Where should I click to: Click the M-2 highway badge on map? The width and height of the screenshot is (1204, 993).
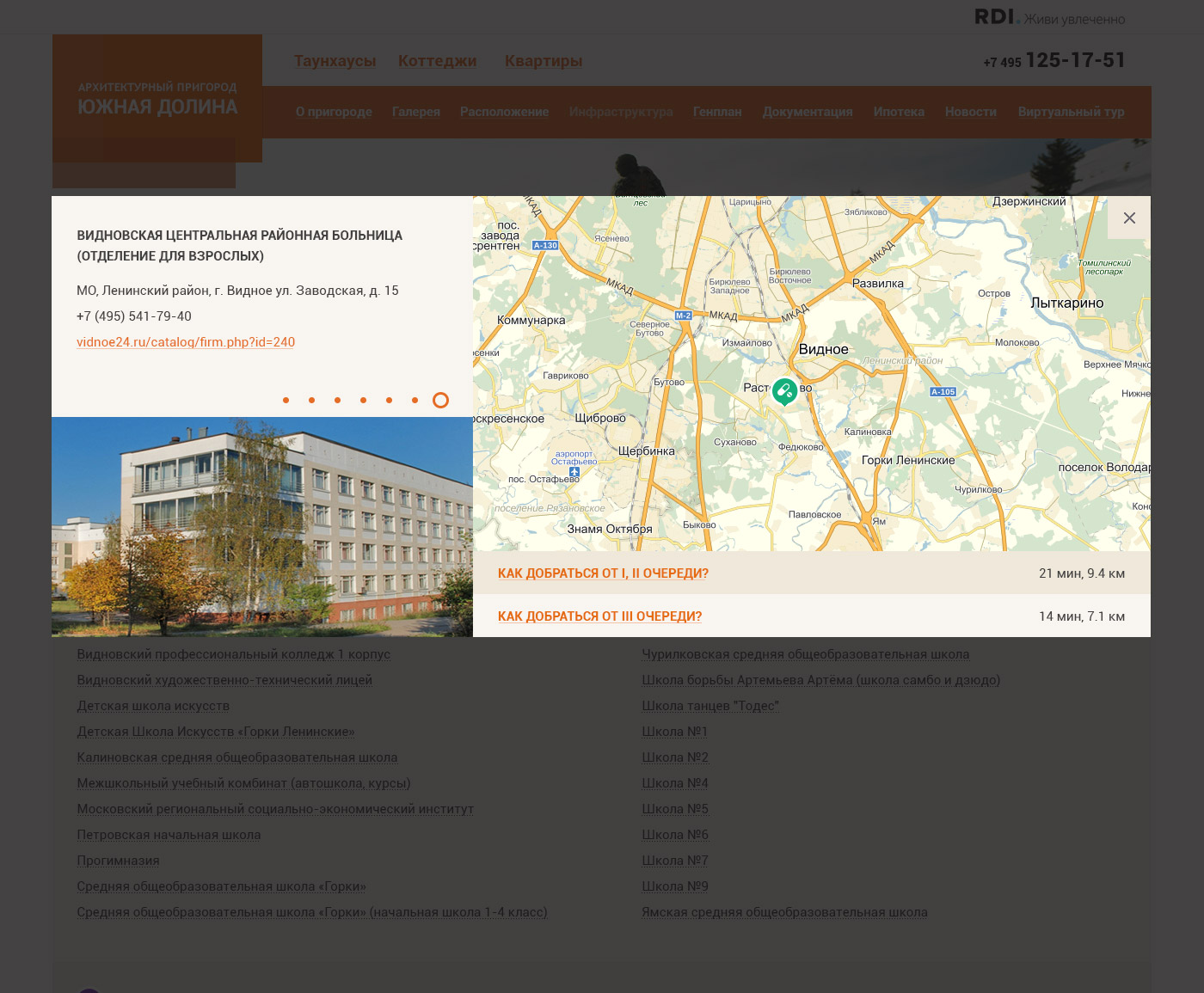tap(684, 316)
